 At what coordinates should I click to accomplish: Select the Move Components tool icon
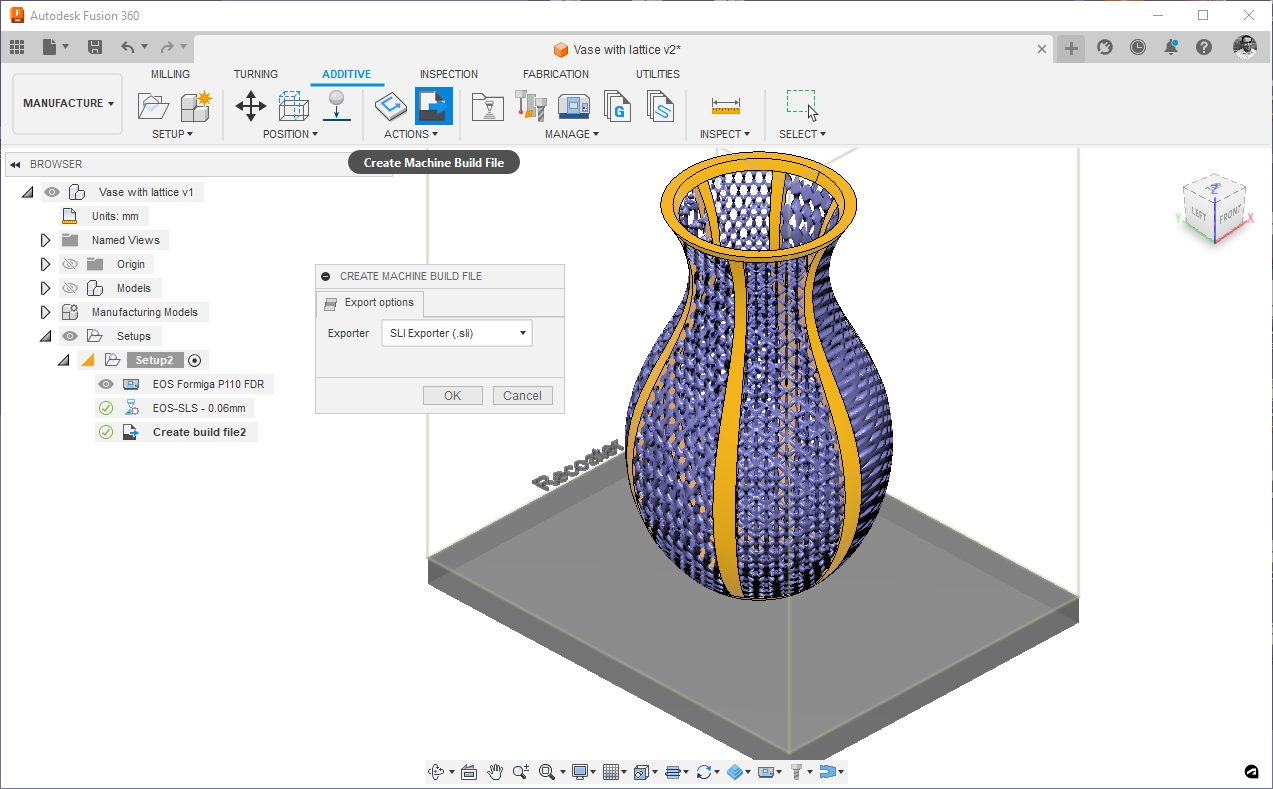[x=250, y=105]
